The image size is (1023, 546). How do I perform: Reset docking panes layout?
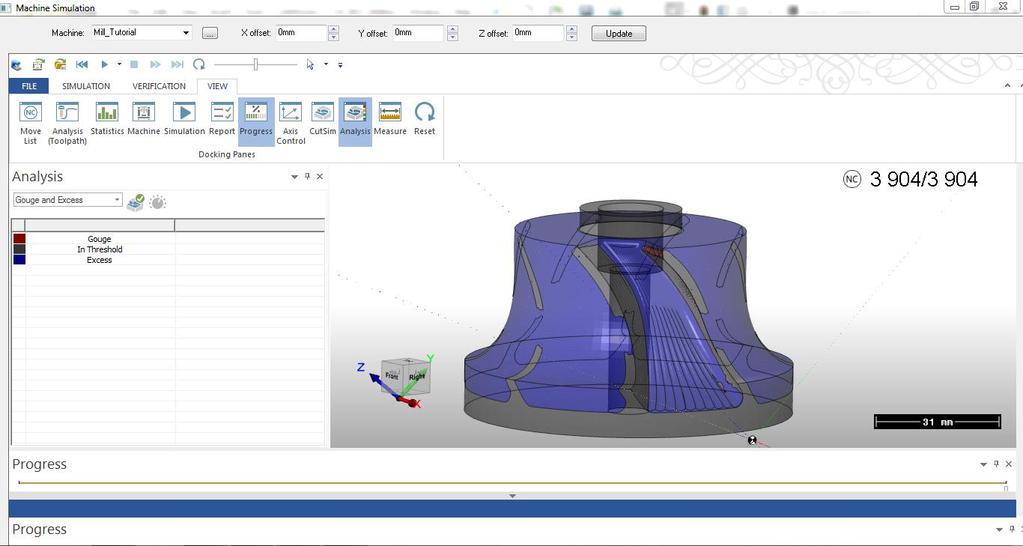pos(424,119)
